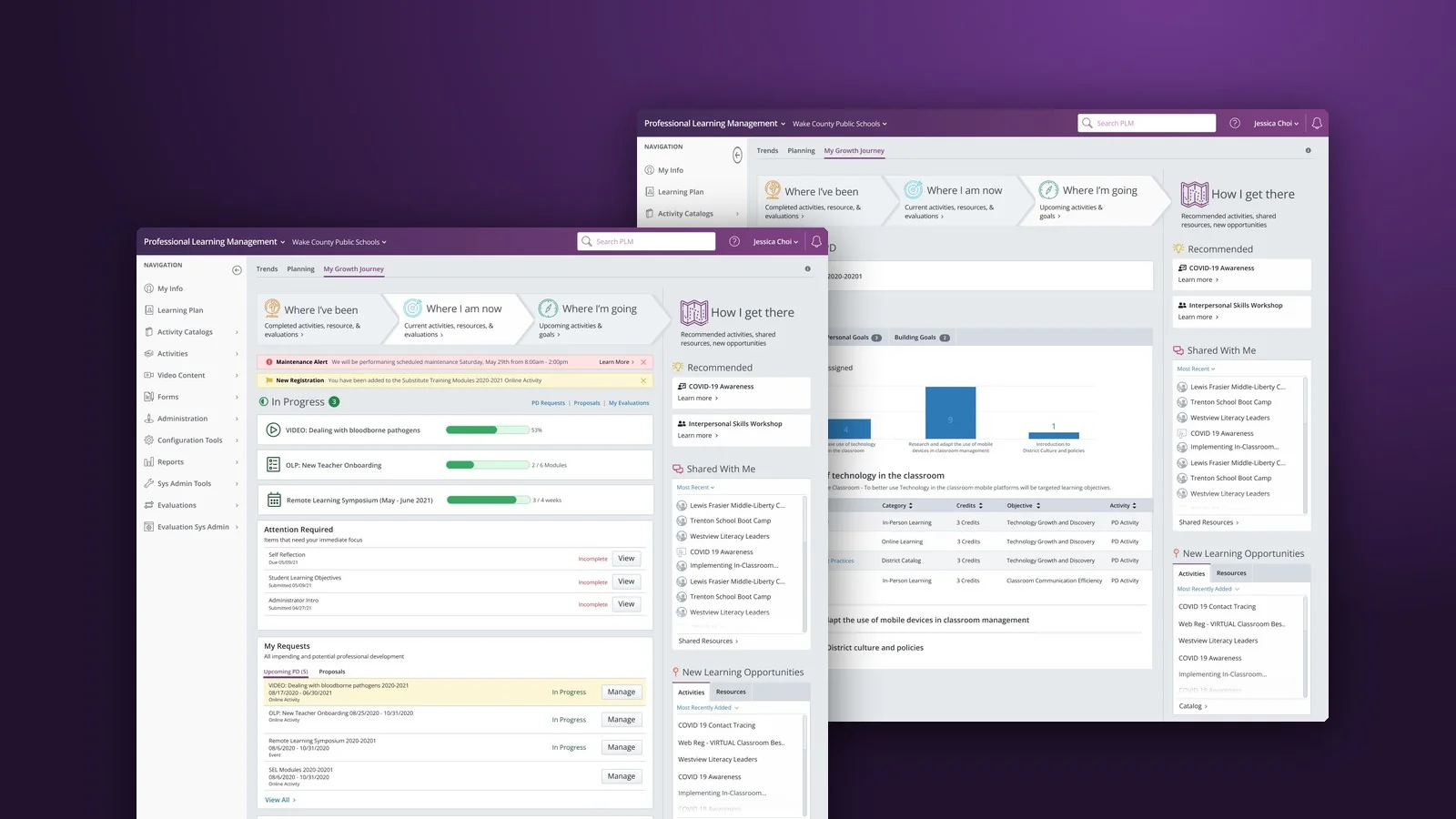Open Jessica Choi user menu in front window
Screen dimensions: 1456x819
click(775, 242)
